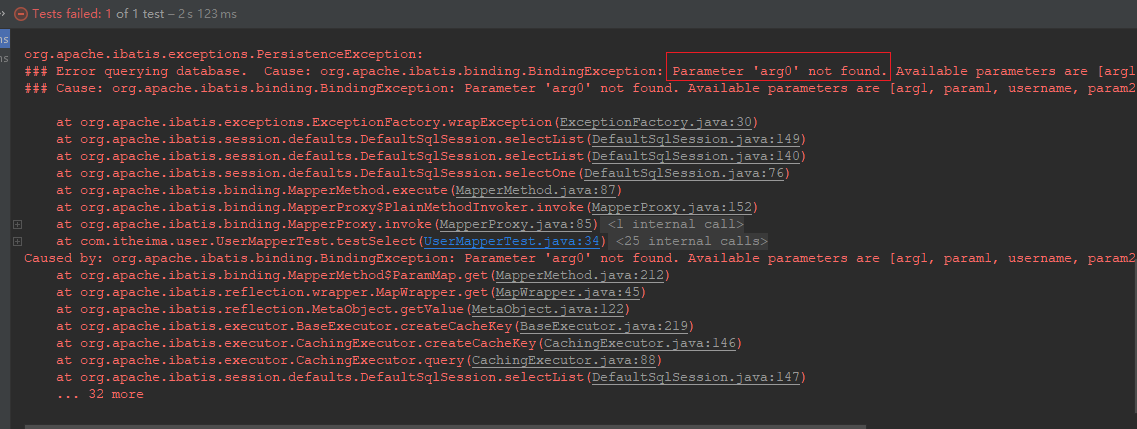Unfold the '<25 internal calls>' collapsed frames

(x=691, y=241)
